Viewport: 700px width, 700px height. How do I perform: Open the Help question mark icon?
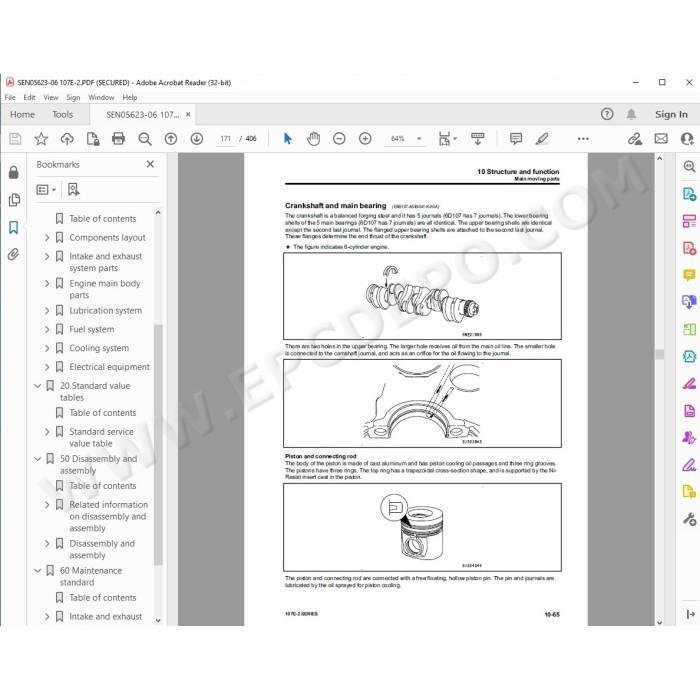pos(607,114)
